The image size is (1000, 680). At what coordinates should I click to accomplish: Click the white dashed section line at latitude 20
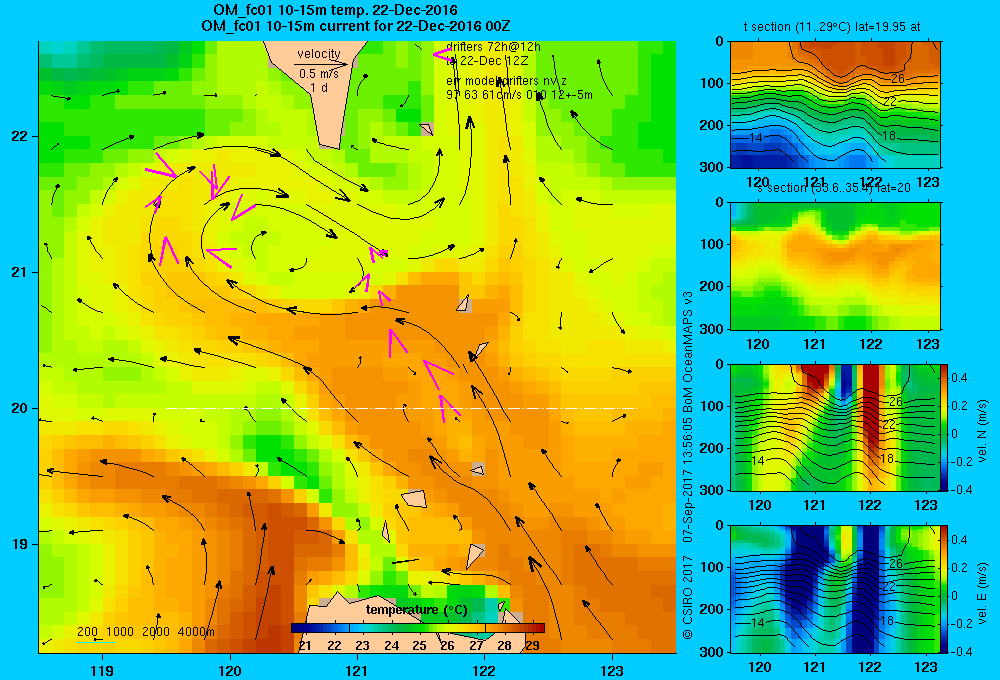pos(401,408)
